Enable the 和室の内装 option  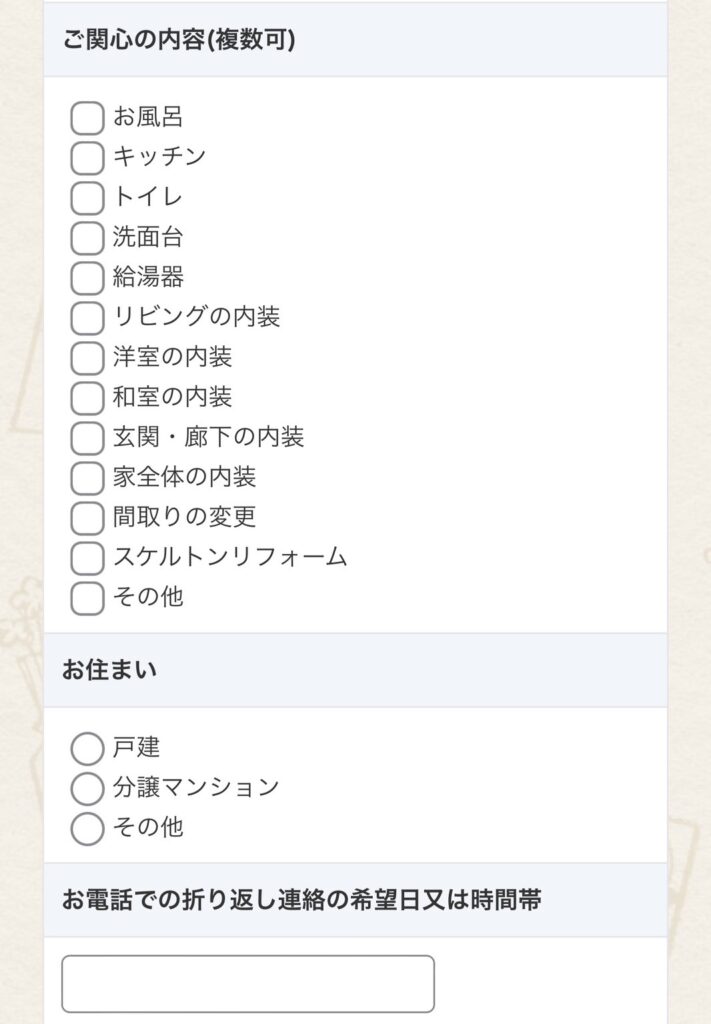click(86, 397)
